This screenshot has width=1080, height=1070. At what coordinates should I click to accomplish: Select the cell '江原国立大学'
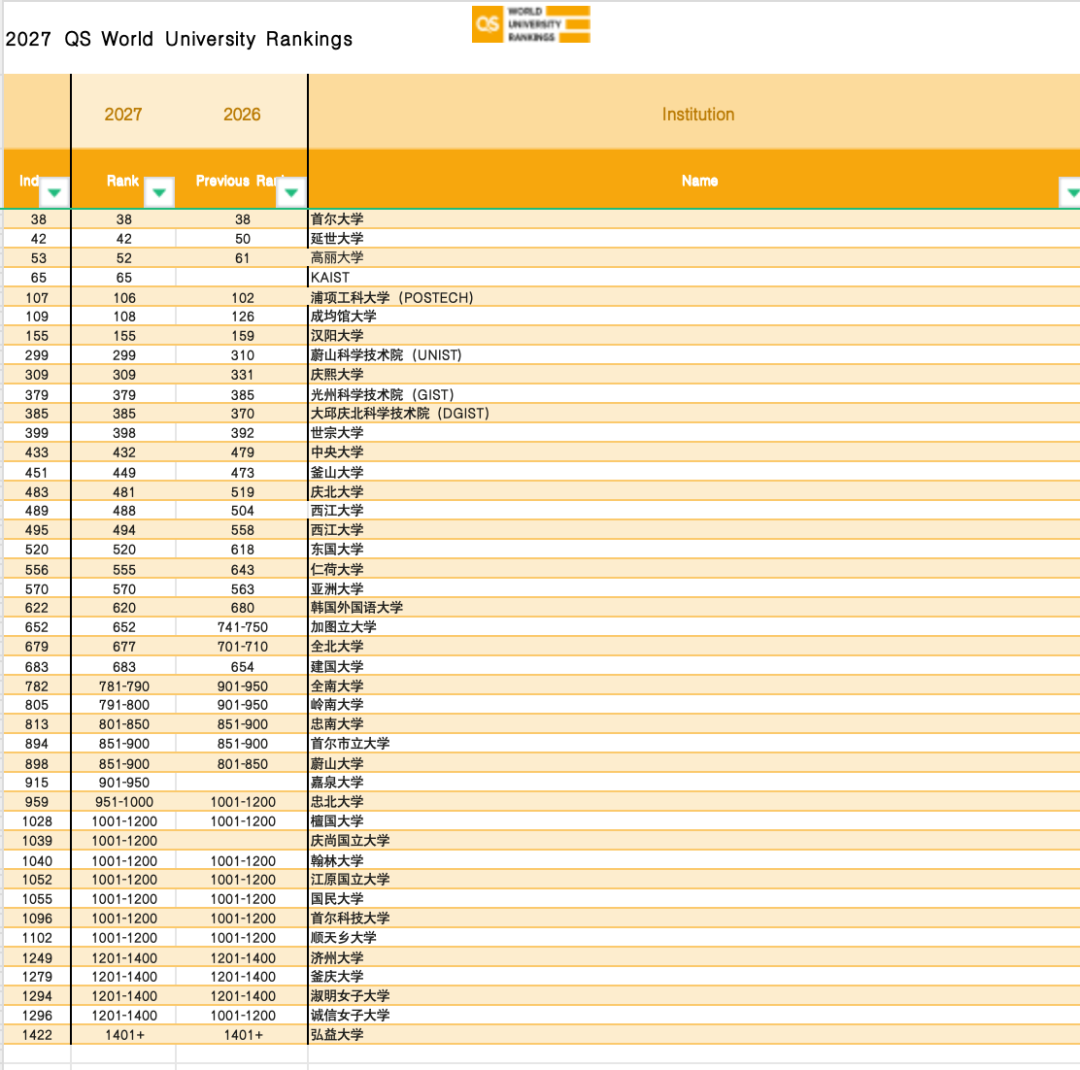coord(694,880)
